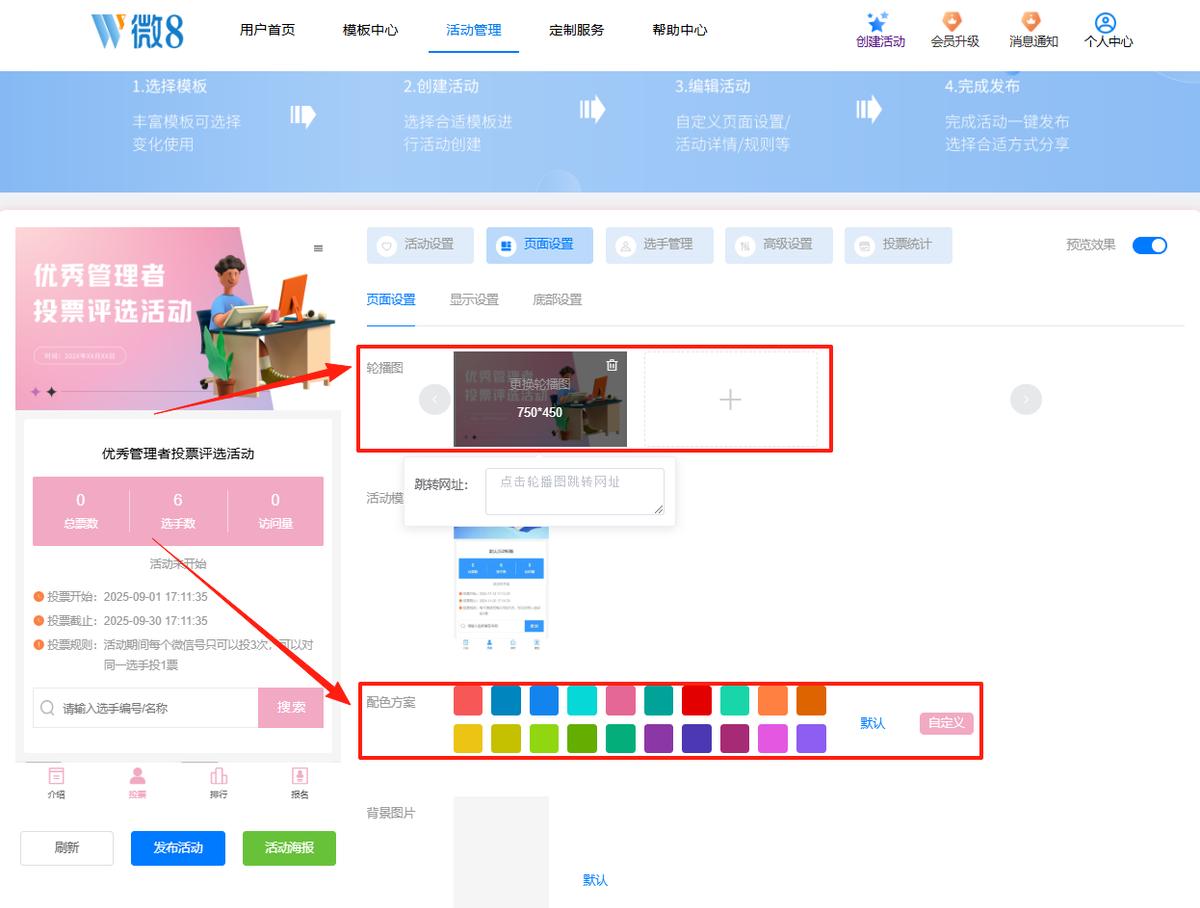
Task: Open the 定制服务 menu
Action: [x=577, y=30]
